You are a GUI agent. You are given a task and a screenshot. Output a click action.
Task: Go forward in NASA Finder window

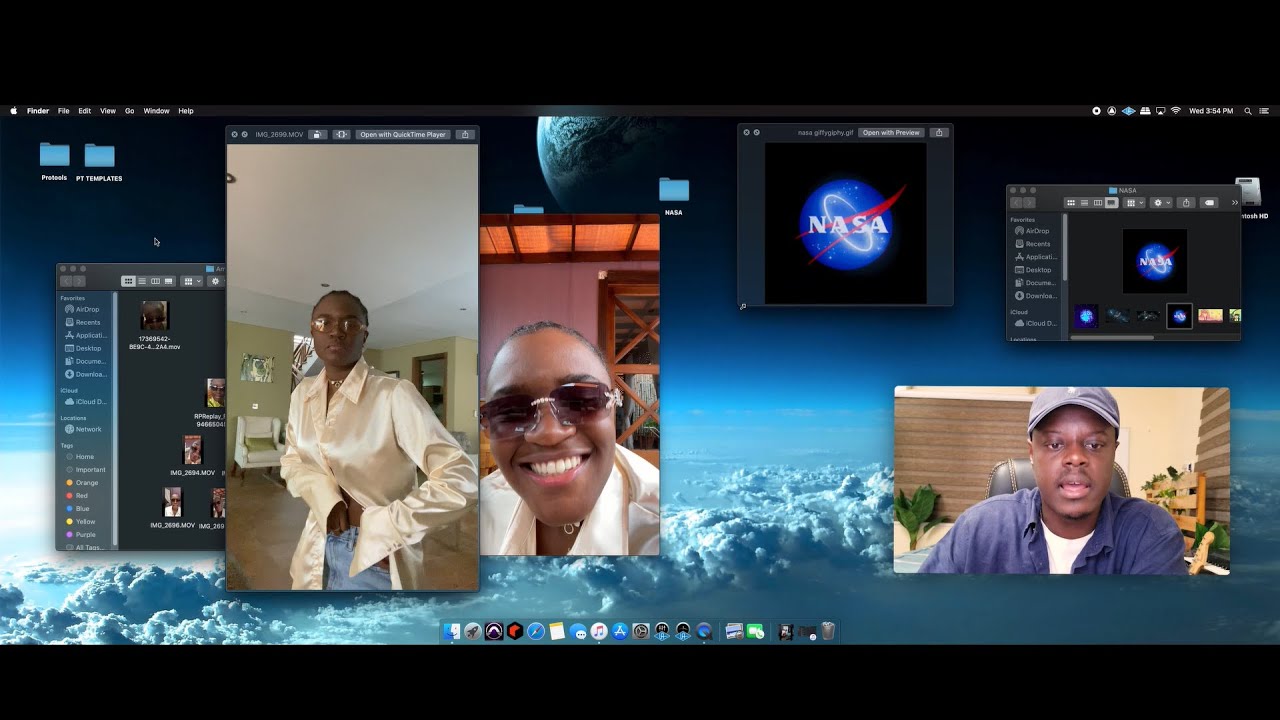point(1029,203)
